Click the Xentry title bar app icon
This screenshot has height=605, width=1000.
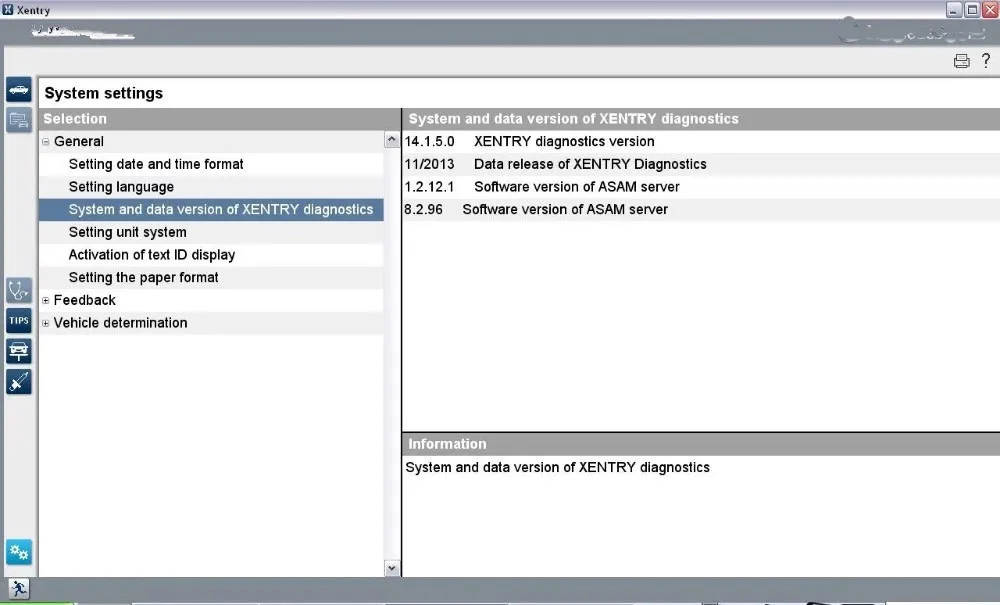pyautogui.click(x=8, y=10)
